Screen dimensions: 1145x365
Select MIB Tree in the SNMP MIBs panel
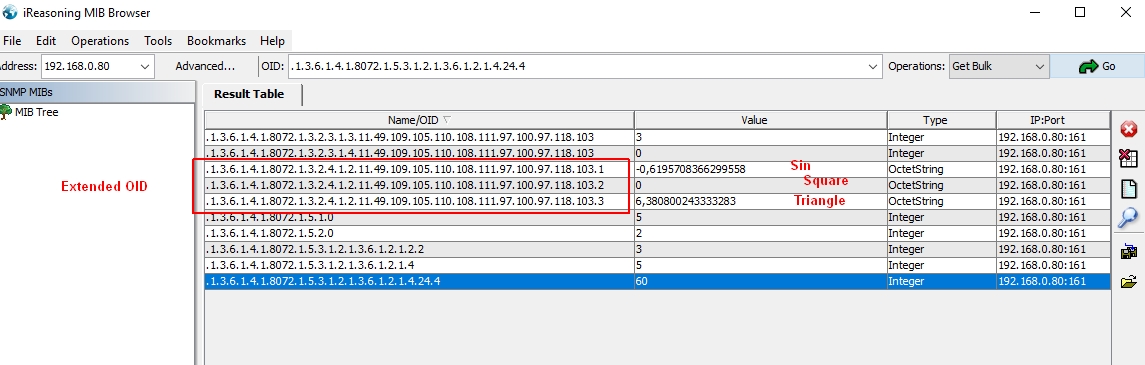click(37, 112)
